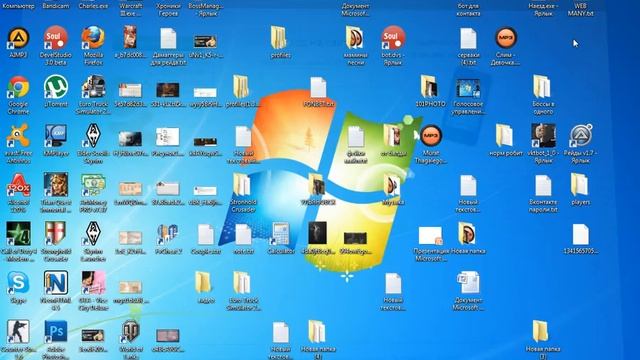
Task: Select World of Tanks game icon
Action: [x=131, y=332]
